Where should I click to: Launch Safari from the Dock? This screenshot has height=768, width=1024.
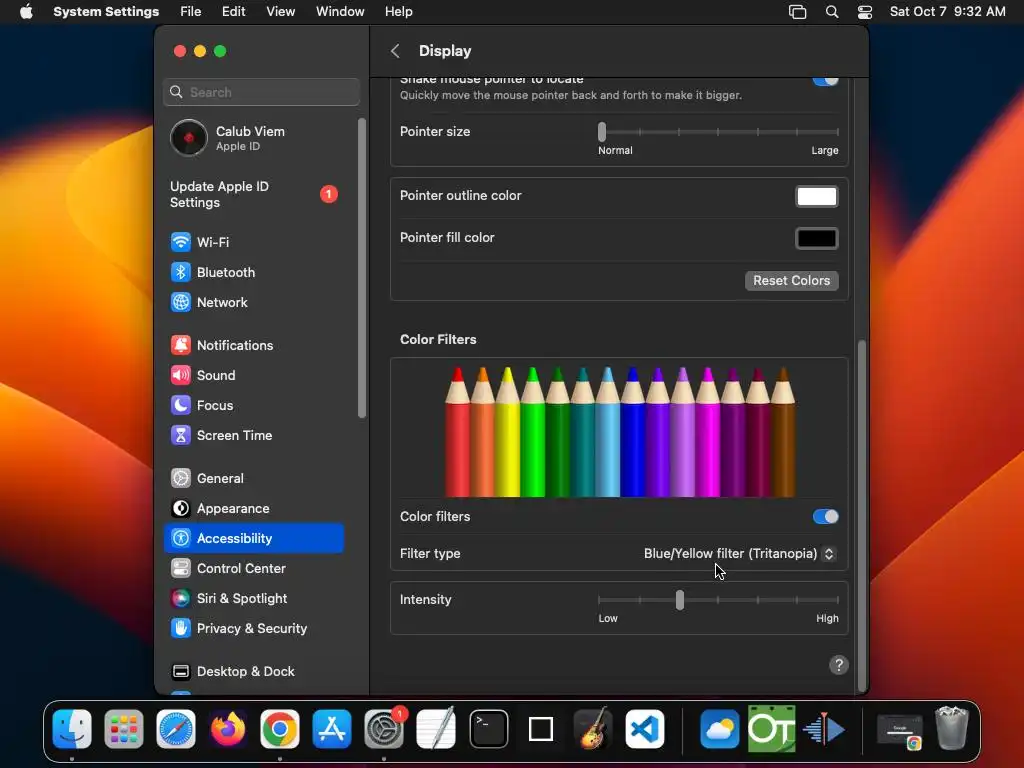[176, 729]
